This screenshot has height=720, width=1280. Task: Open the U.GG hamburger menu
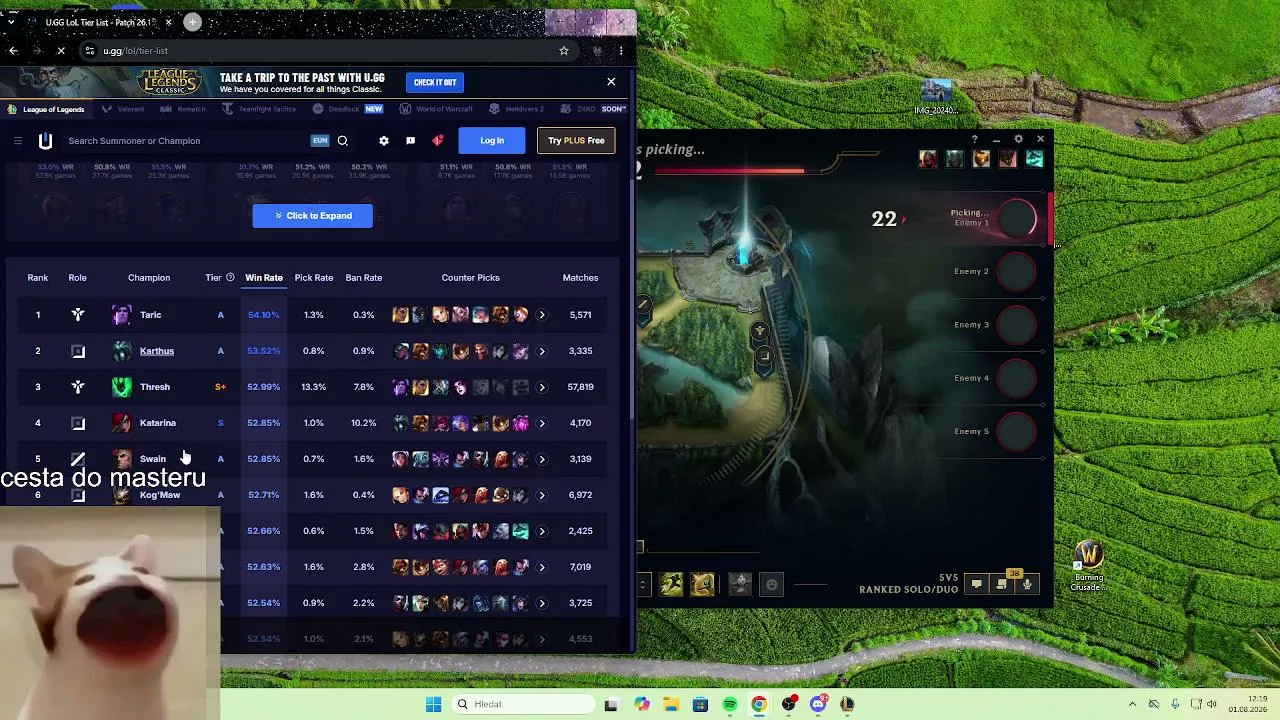pos(18,141)
